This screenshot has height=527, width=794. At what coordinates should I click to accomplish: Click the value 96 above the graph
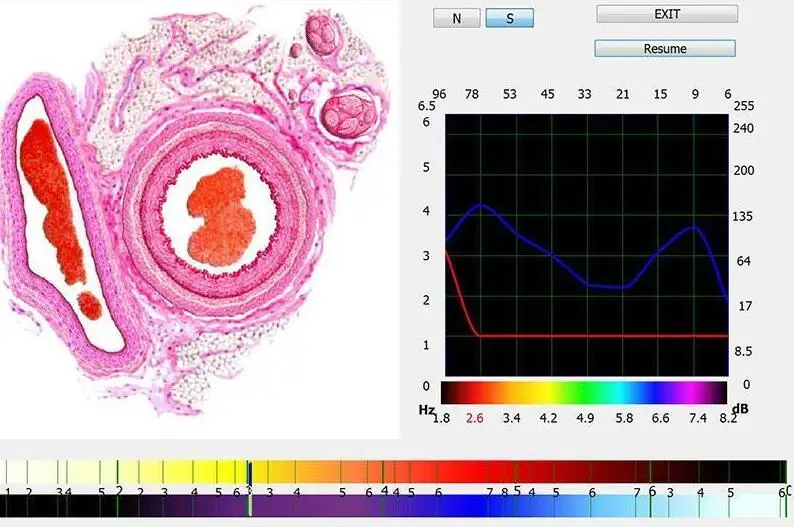(x=439, y=94)
